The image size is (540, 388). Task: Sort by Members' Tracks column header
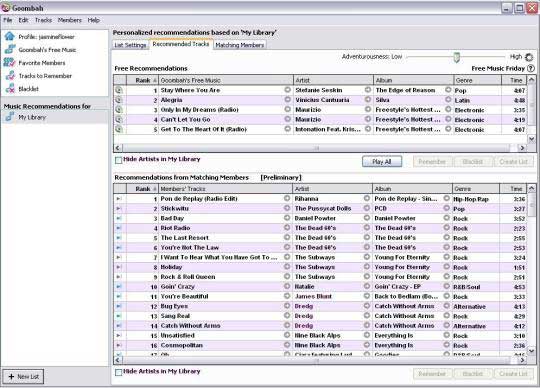tap(226, 189)
